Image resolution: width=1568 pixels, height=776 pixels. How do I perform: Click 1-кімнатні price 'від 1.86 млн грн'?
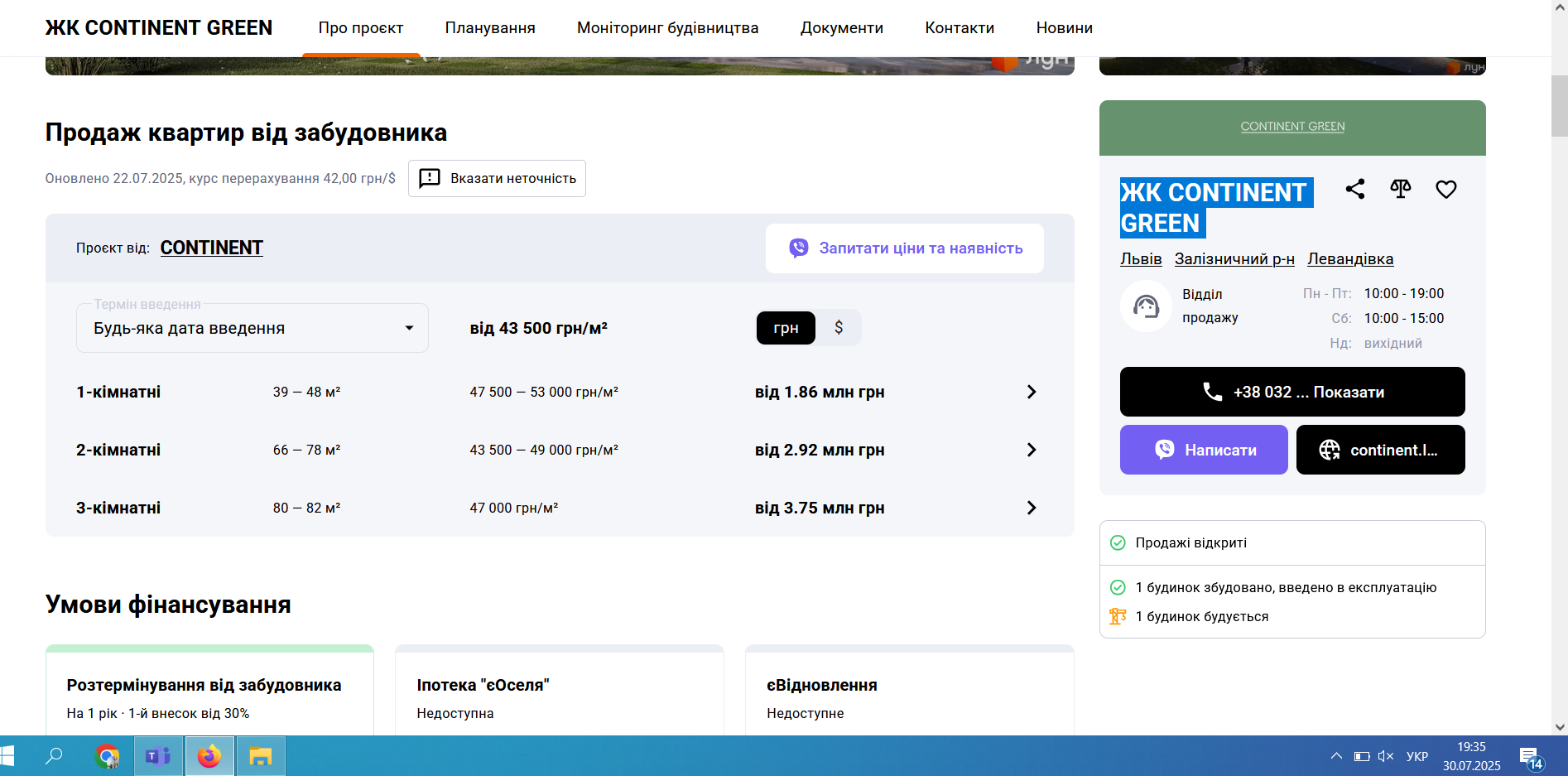pyautogui.click(x=820, y=392)
